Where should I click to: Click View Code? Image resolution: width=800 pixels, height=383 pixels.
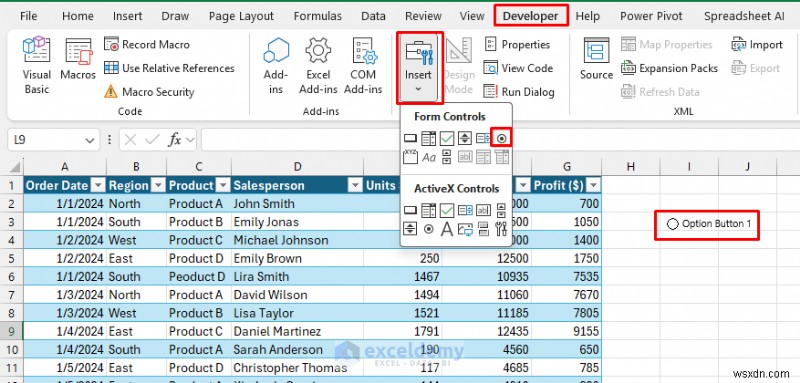[518, 68]
